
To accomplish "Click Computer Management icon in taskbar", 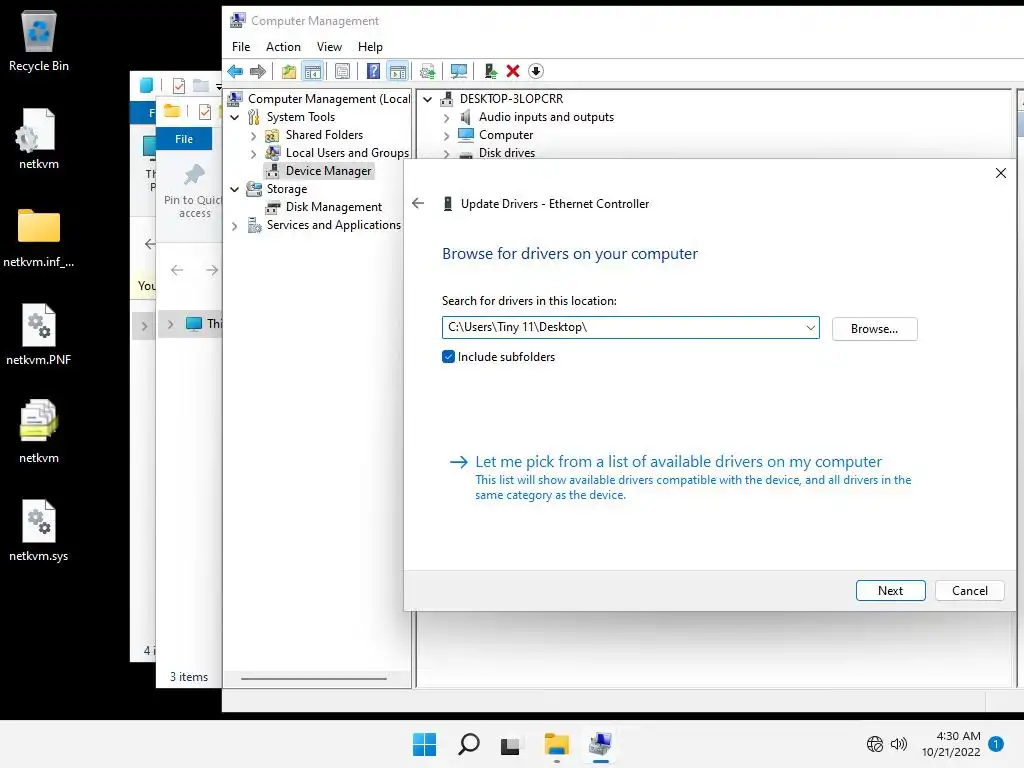I will pos(600,744).
